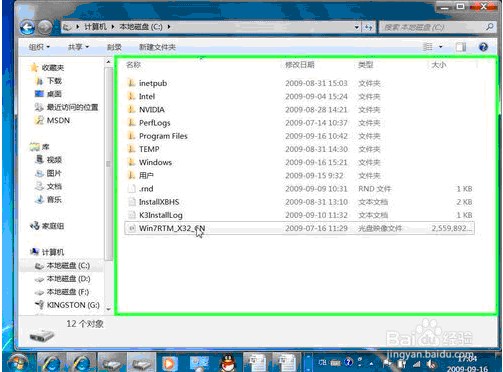The height and width of the screenshot is (372, 503).
Task: Go back with the Back arrow button
Action: (28, 27)
